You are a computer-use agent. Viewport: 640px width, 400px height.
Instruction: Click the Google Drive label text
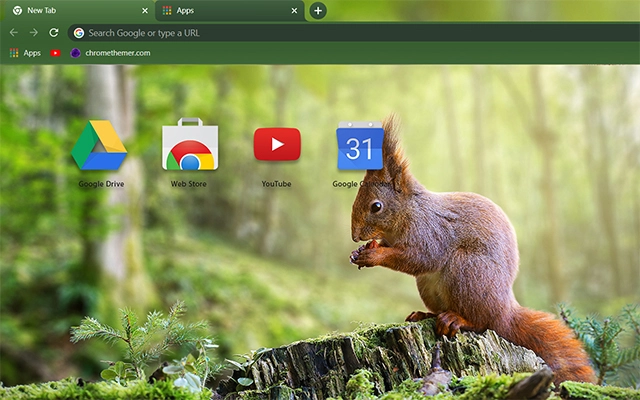[x=101, y=184]
